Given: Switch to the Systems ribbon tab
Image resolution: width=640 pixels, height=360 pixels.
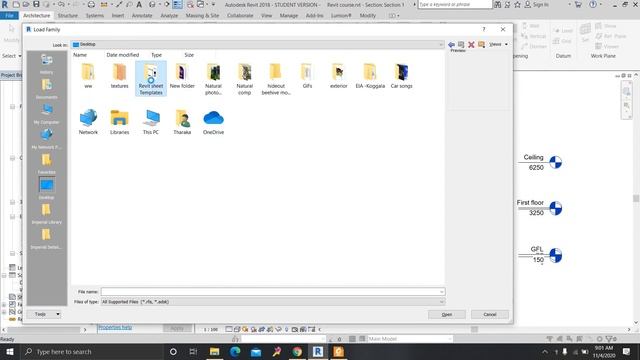Looking at the screenshot, I should (95, 16).
